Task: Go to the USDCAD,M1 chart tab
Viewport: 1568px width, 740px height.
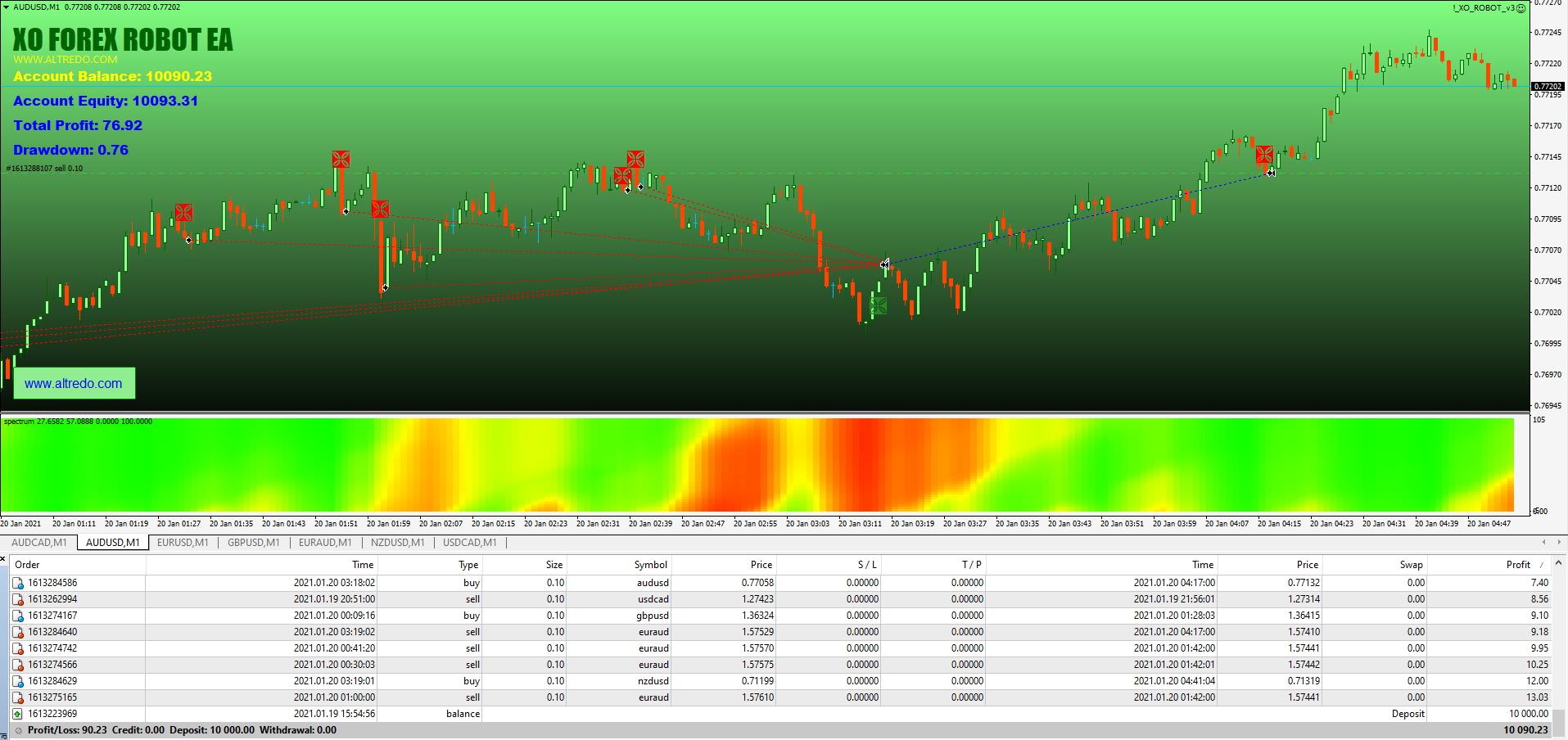Action: point(470,543)
